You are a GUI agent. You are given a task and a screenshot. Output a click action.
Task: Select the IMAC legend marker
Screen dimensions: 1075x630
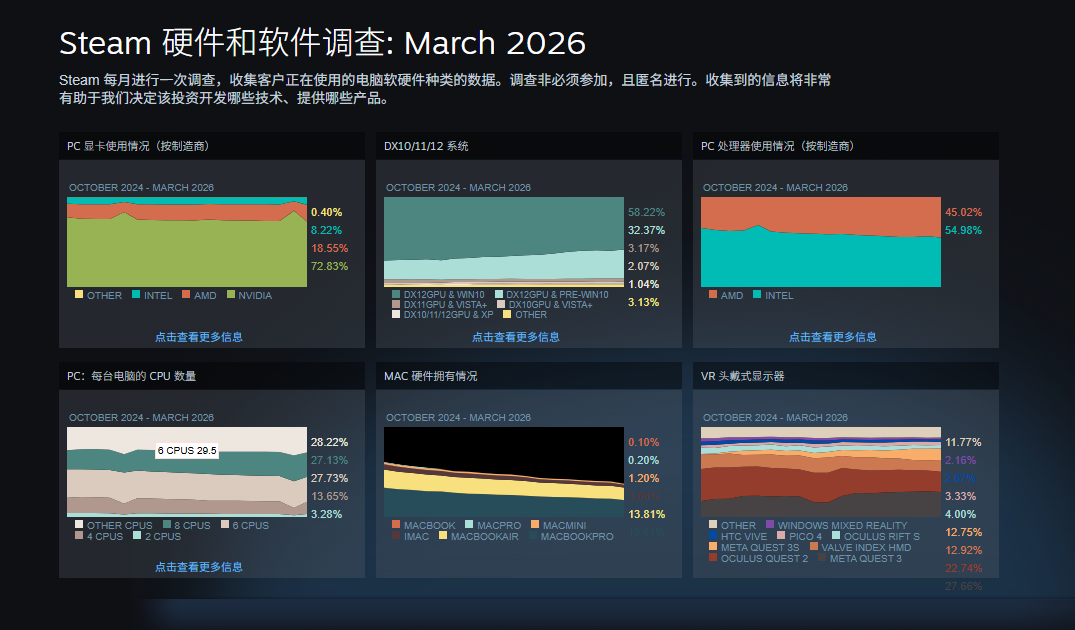click(x=395, y=535)
